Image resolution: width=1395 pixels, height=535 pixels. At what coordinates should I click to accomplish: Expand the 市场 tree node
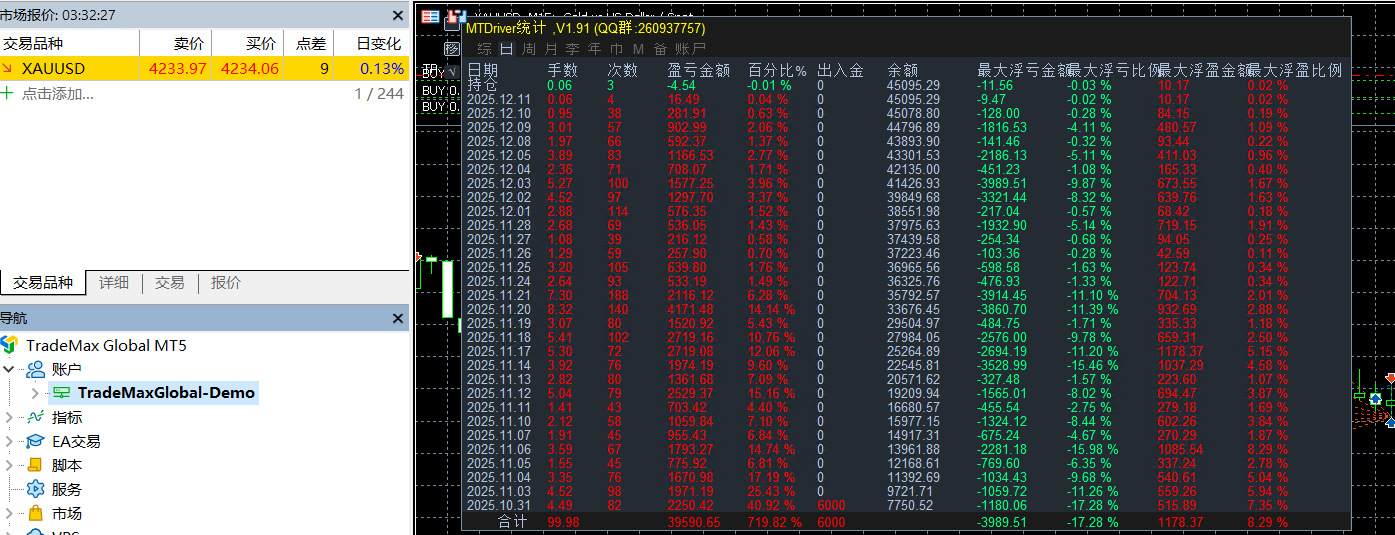[9, 513]
